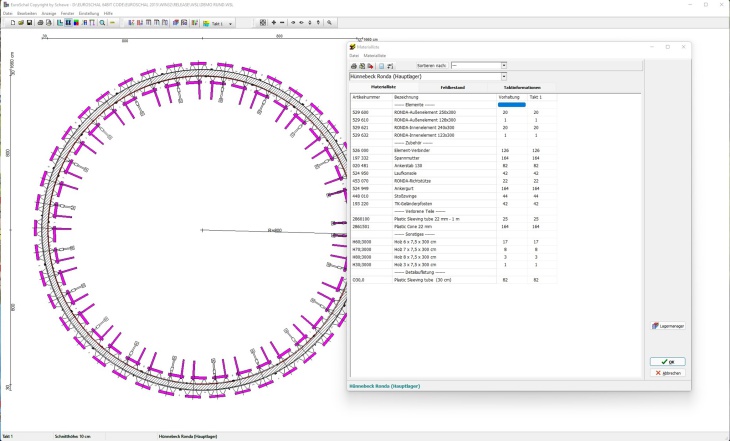The width and height of the screenshot is (730, 441).
Task: Expand the 'Sortieren nach' dropdown
Action: click(503, 65)
